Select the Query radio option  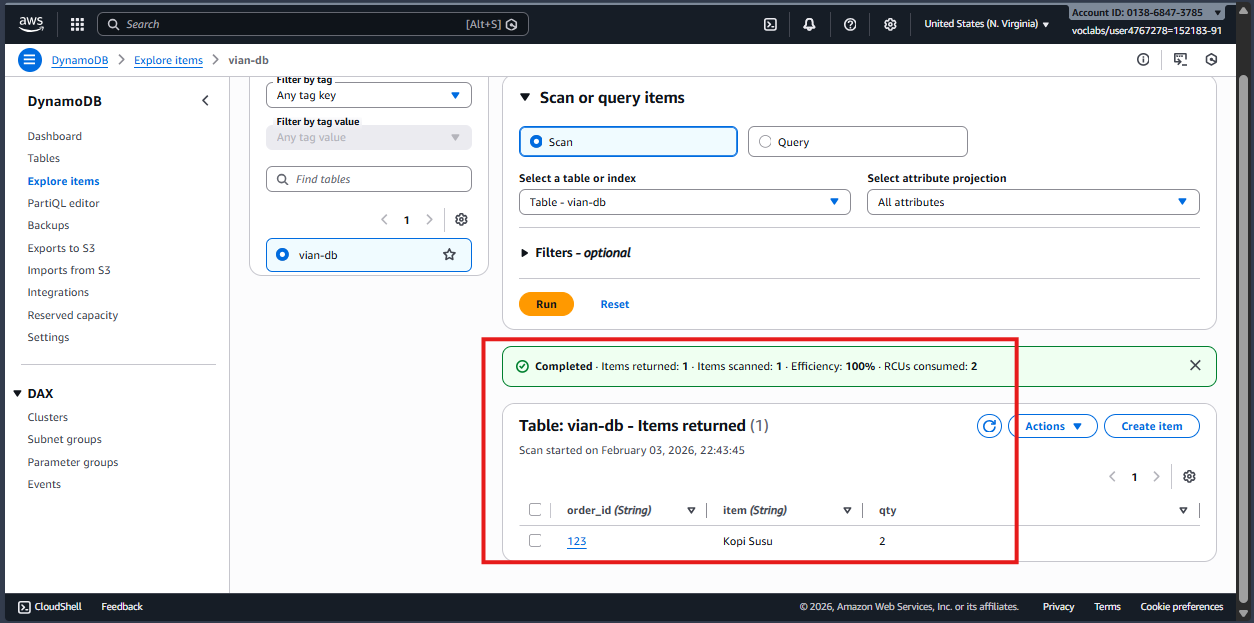[766, 142]
